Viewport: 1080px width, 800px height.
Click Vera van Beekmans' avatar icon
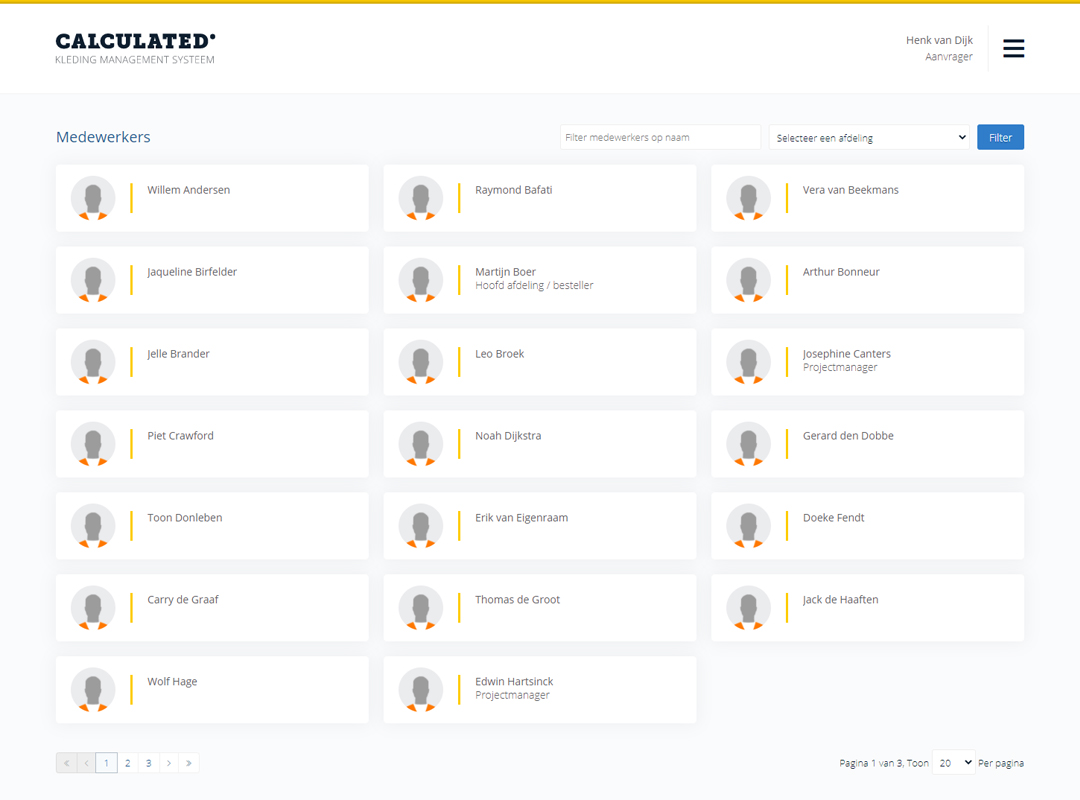pyautogui.click(x=748, y=198)
